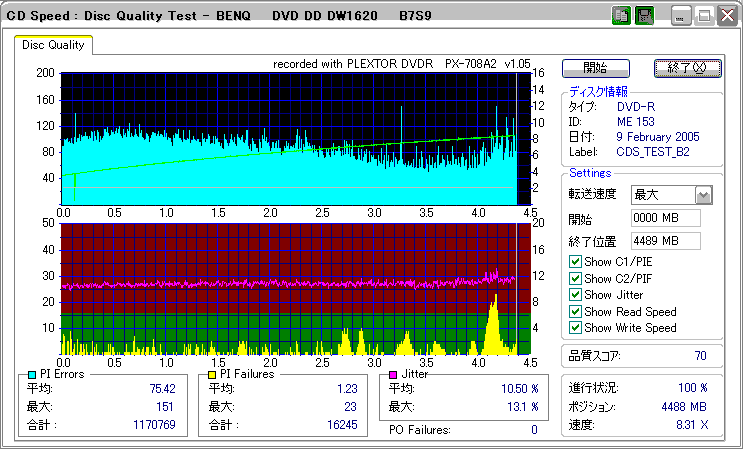Click the cyan PI Errors legend square
743x449 pixels.
click(x=31, y=374)
